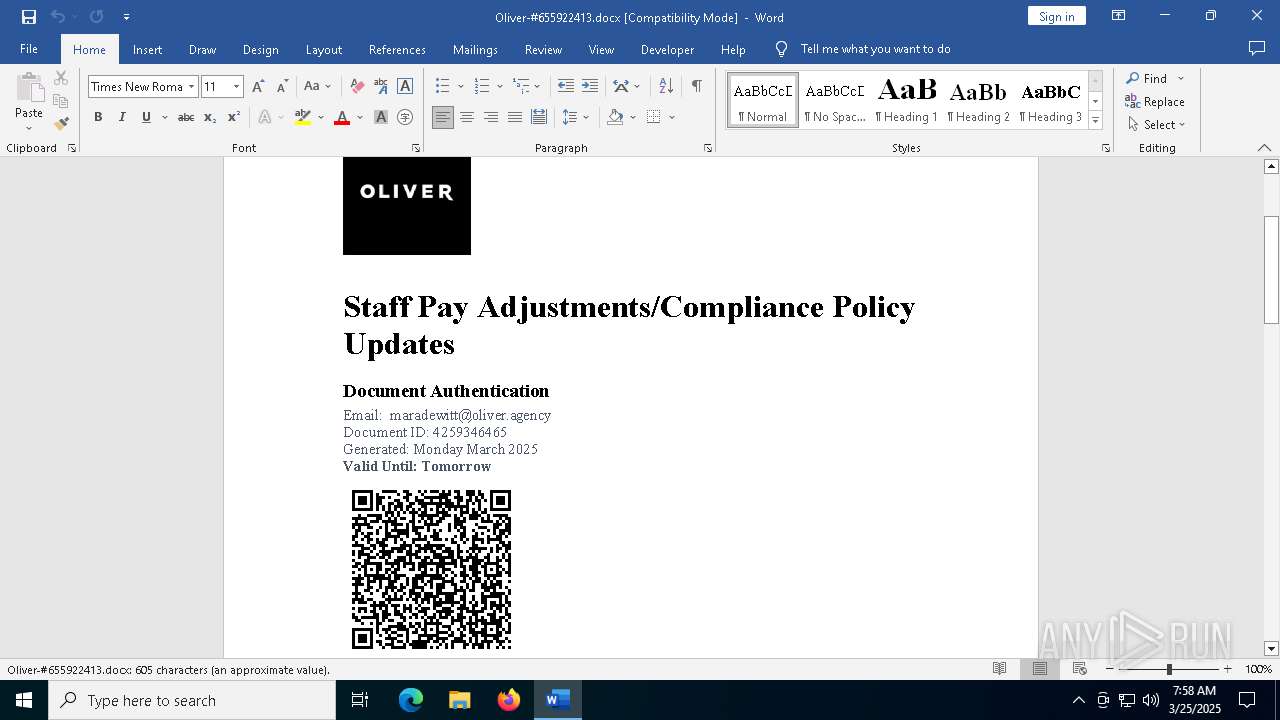Click the Sign in button
This screenshot has width=1280, height=720.
click(1056, 16)
